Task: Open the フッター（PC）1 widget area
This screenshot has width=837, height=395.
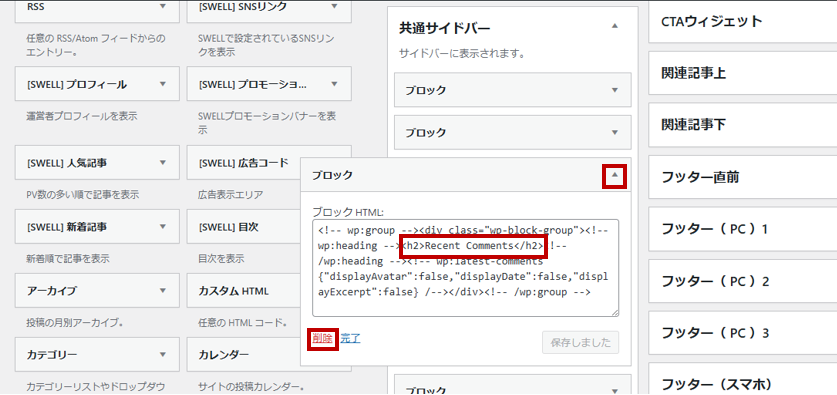Action: pyautogui.click(x=743, y=230)
